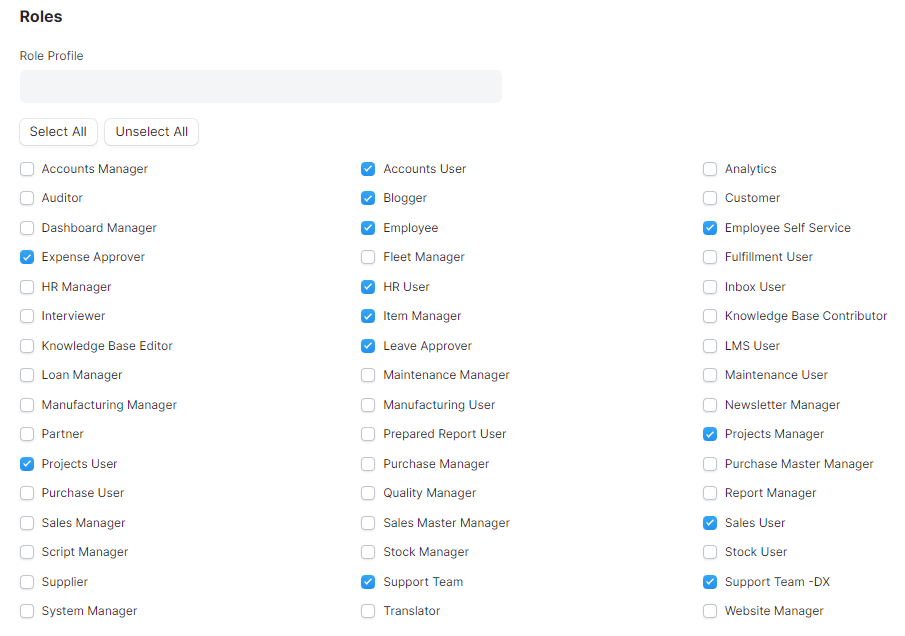Click the Select All button
The width and height of the screenshot is (905, 636).
click(x=58, y=132)
